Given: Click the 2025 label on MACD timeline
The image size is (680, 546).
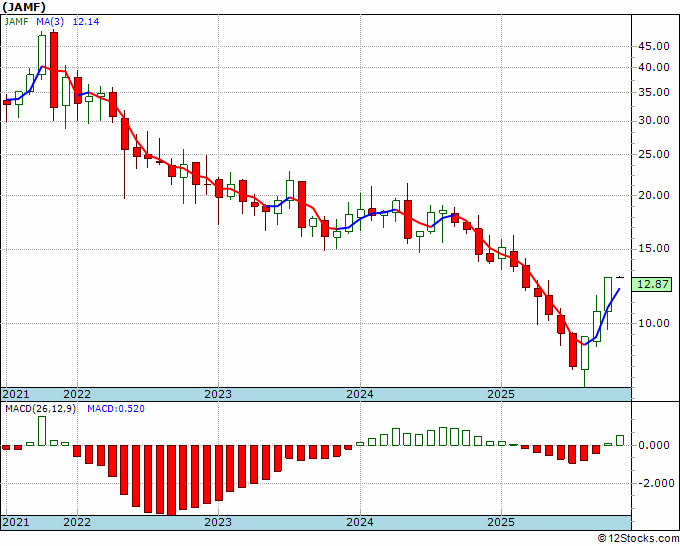Looking at the screenshot, I should click(501, 522).
